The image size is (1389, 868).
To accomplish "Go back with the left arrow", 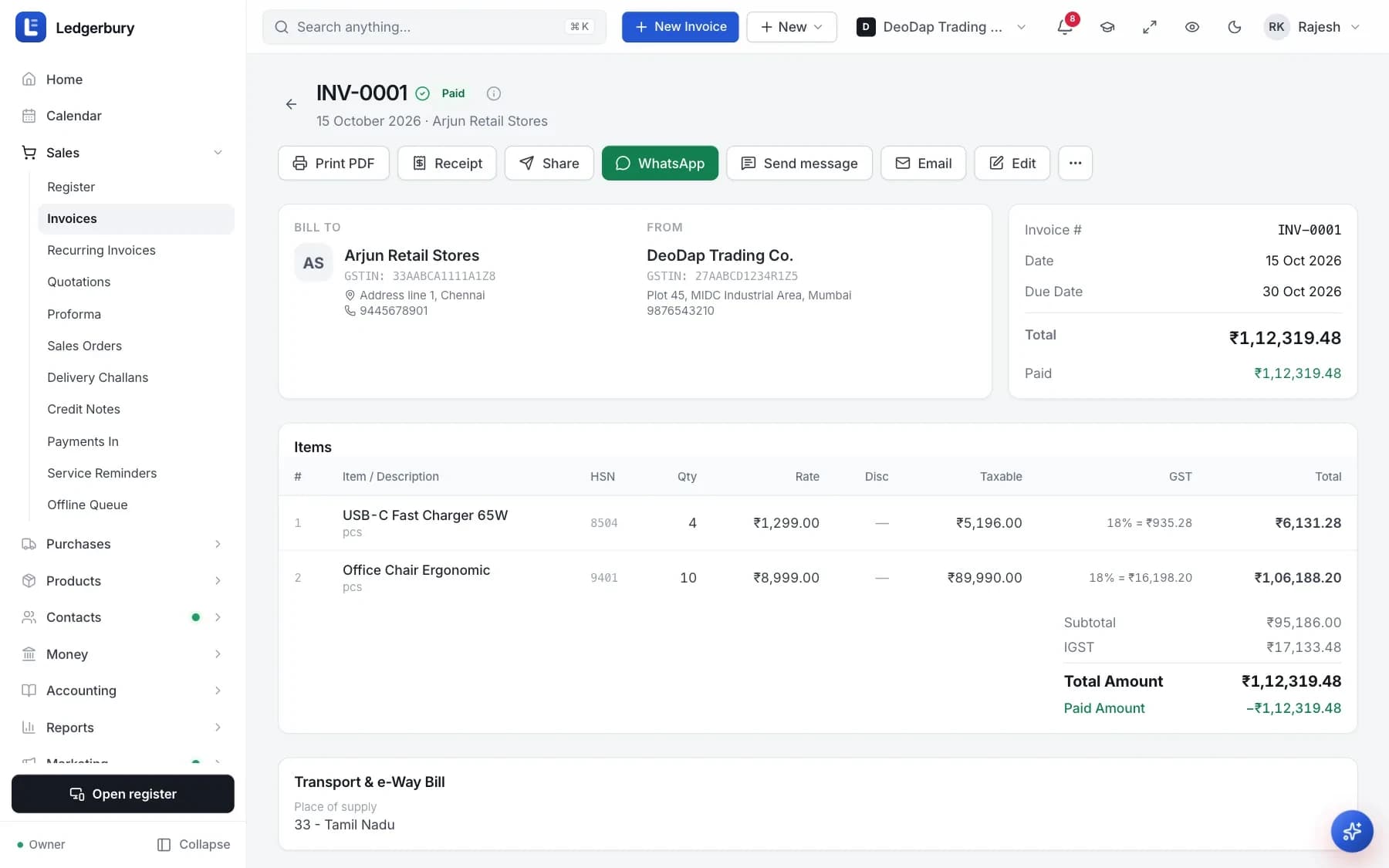I will (291, 104).
